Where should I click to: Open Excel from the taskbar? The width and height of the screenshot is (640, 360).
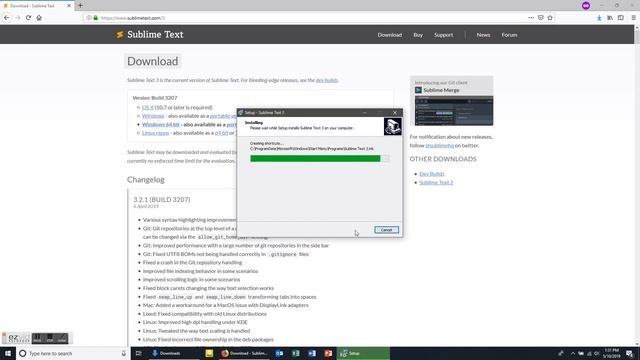pos(296,353)
